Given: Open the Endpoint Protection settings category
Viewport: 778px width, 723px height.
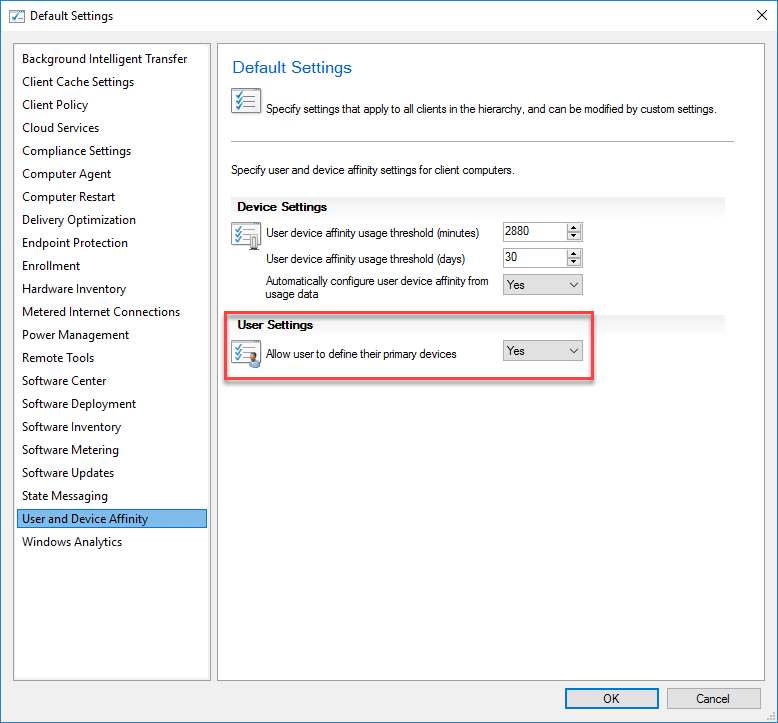Looking at the screenshot, I should (x=75, y=243).
